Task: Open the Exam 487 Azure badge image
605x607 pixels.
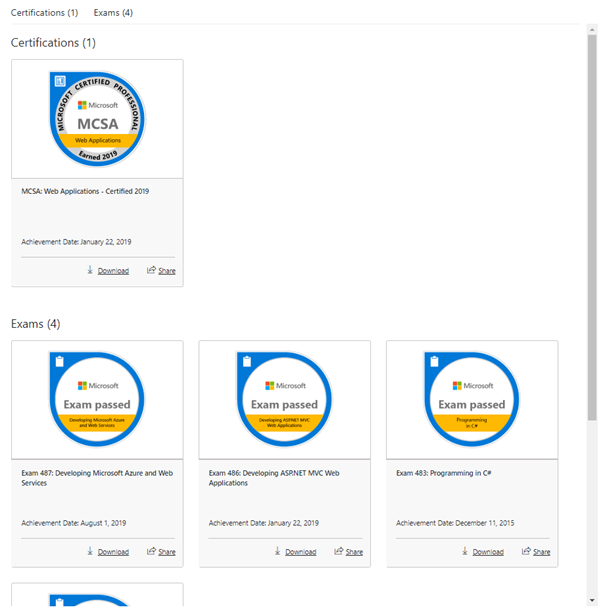Action: click(97, 399)
